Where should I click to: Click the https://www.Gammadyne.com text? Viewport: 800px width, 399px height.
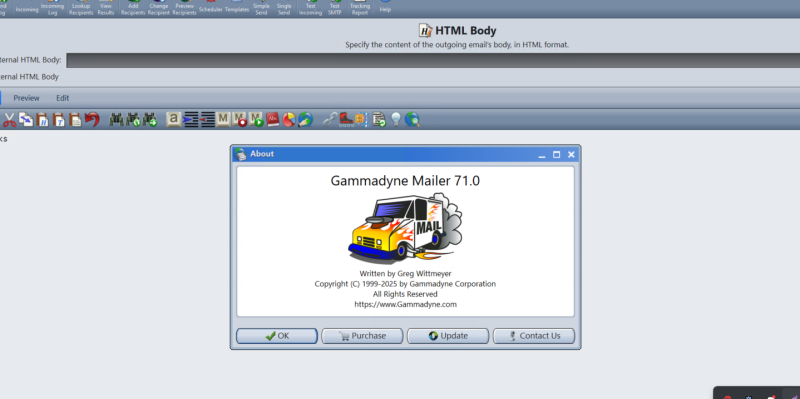[x=406, y=305]
